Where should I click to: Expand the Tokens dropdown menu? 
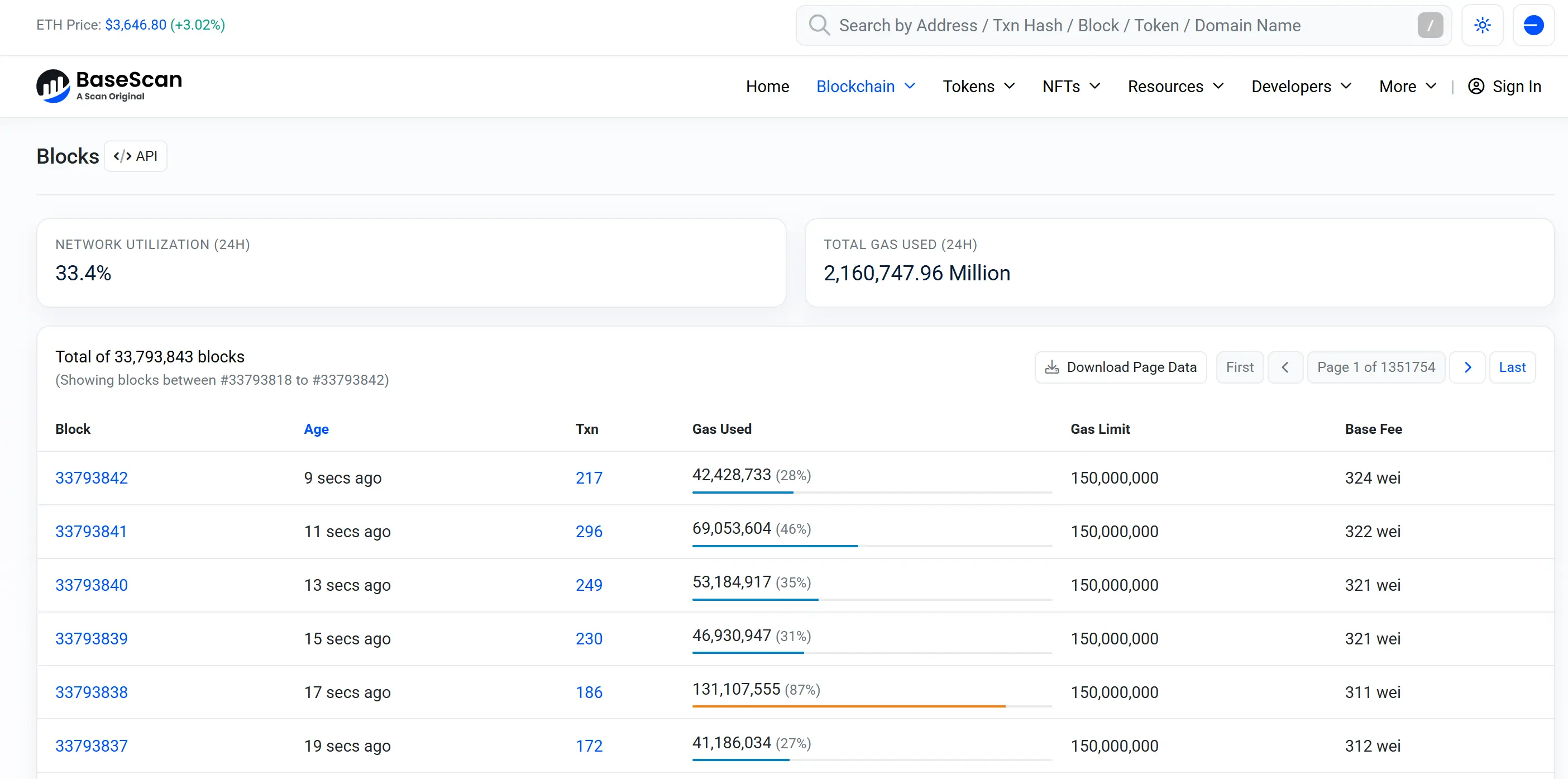tap(979, 87)
